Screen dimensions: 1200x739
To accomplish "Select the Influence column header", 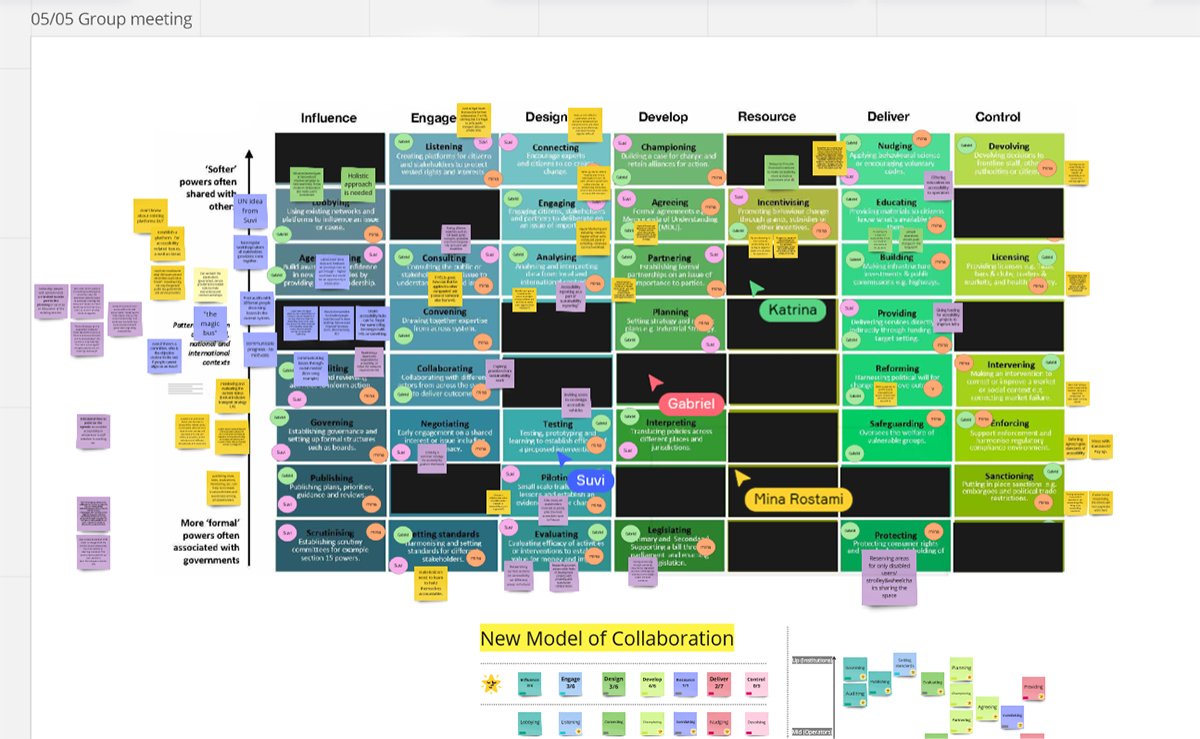I will point(329,118).
